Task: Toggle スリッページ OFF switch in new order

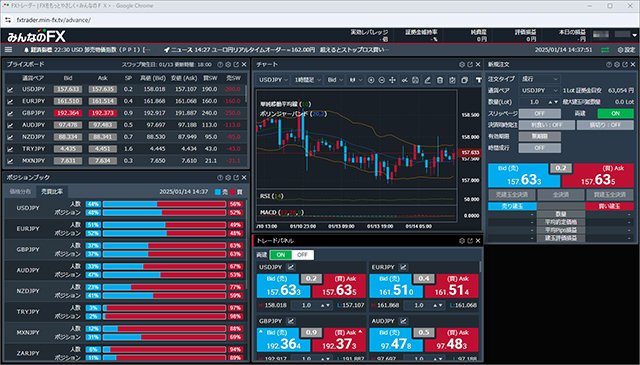Action: click(540, 114)
